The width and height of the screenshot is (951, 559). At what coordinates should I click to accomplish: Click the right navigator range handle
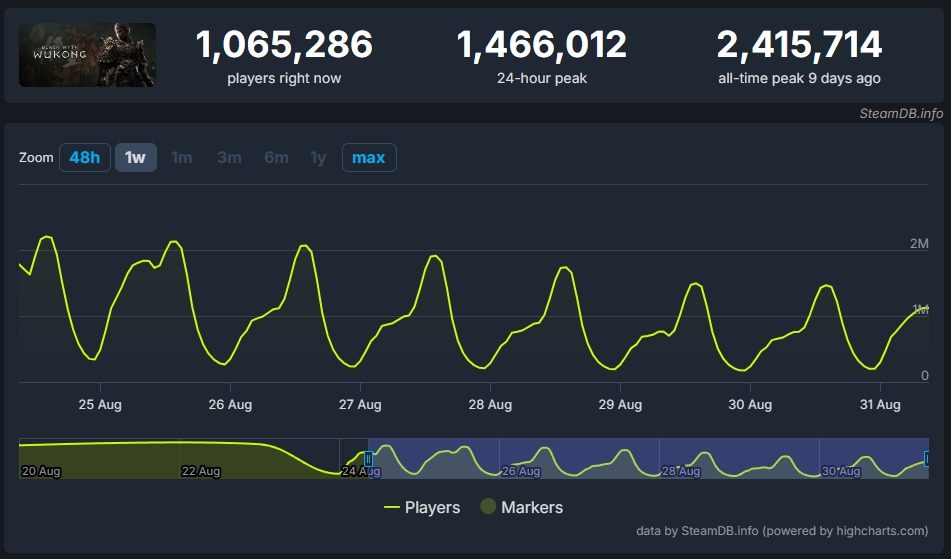(x=926, y=458)
